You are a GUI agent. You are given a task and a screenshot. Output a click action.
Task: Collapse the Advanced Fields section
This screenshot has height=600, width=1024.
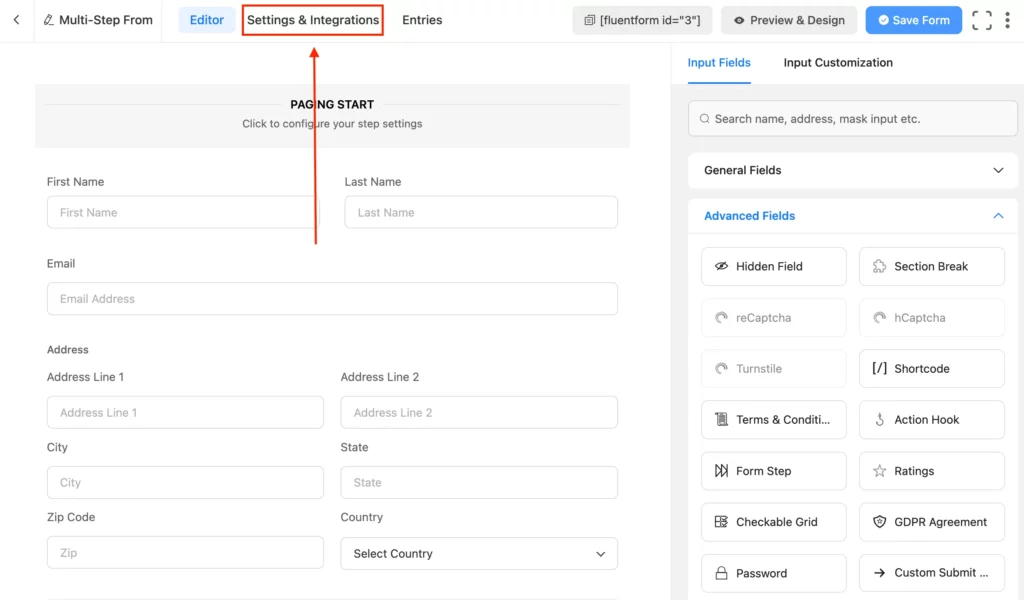pyautogui.click(x=851, y=215)
